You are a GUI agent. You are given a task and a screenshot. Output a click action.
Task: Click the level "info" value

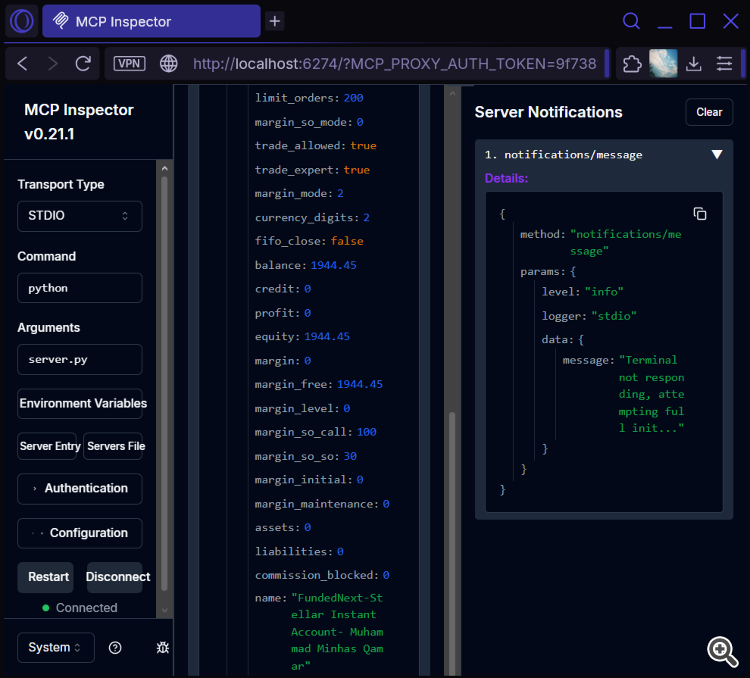pos(604,292)
